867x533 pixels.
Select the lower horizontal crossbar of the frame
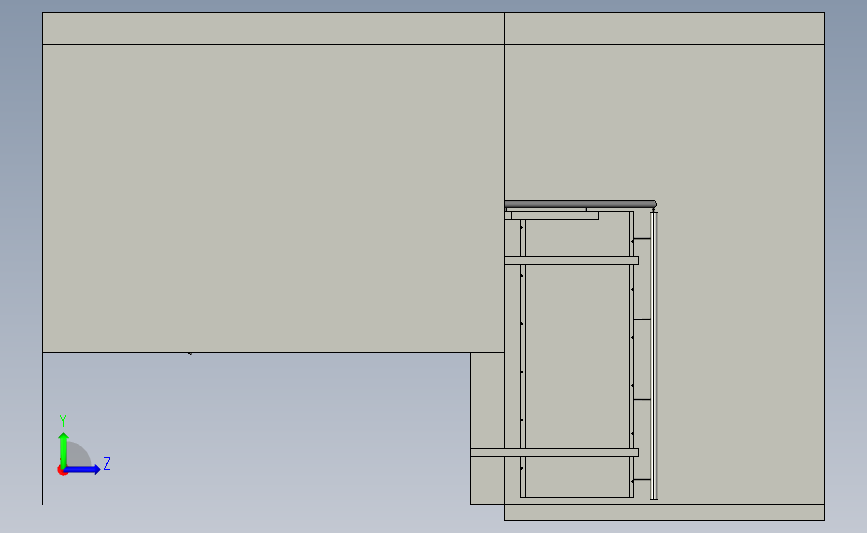pos(555,452)
